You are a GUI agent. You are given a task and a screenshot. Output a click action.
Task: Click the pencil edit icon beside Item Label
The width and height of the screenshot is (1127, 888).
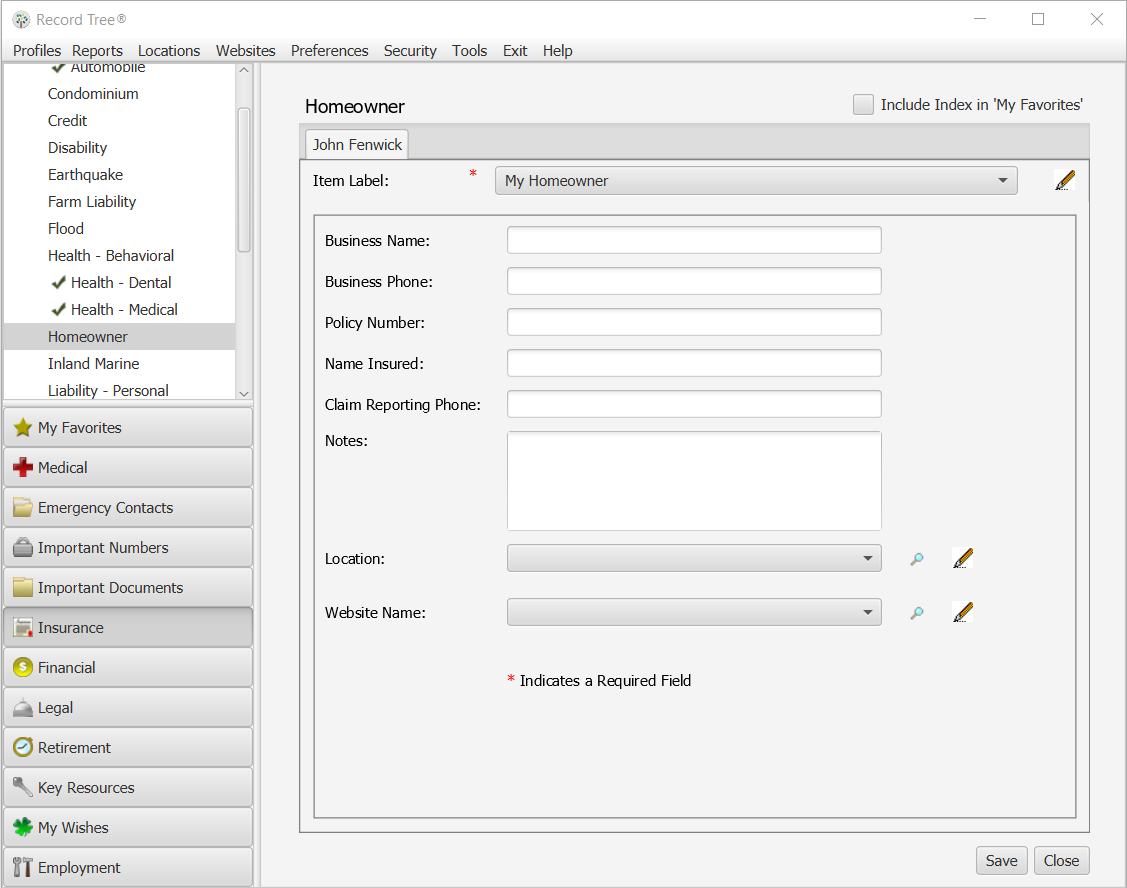(x=1064, y=180)
